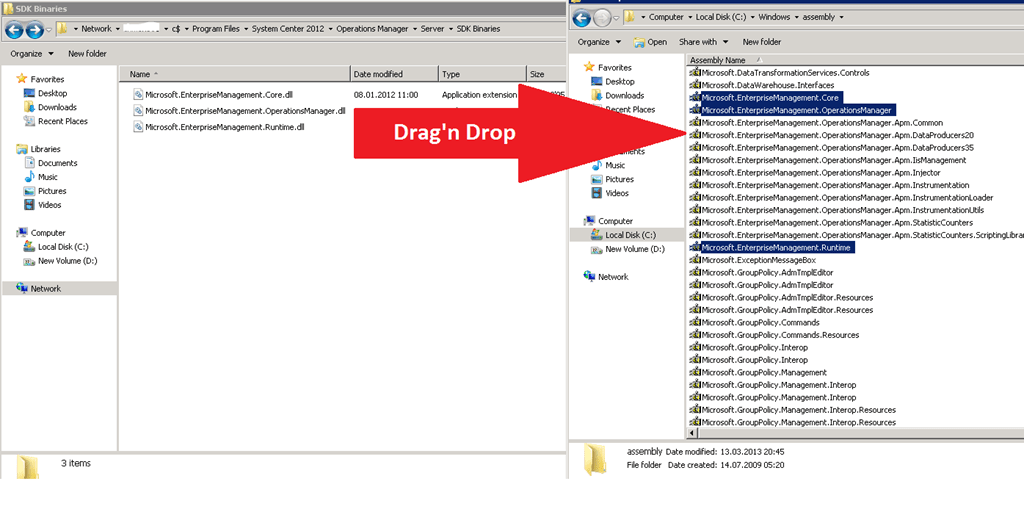Click Forward arrow in SDK Binaries window
The height and width of the screenshot is (509, 1024).
point(34,29)
